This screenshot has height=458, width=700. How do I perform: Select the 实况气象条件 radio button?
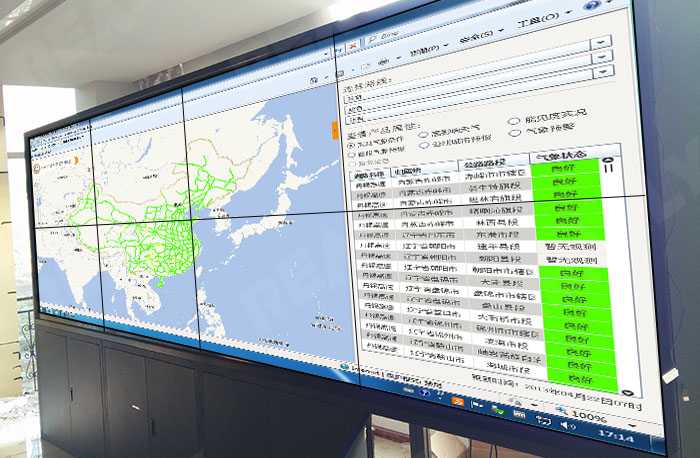click(350, 146)
